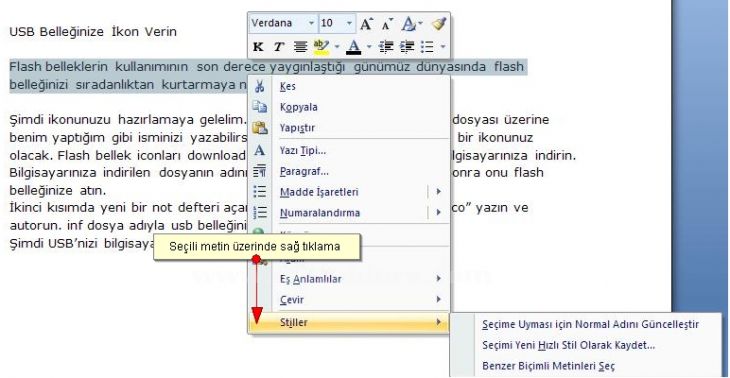The height and width of the screenshot is (378, 730).
Task: Open the mini toolbar bullets dropdown arrow
Action: click(x=442, y=47)
